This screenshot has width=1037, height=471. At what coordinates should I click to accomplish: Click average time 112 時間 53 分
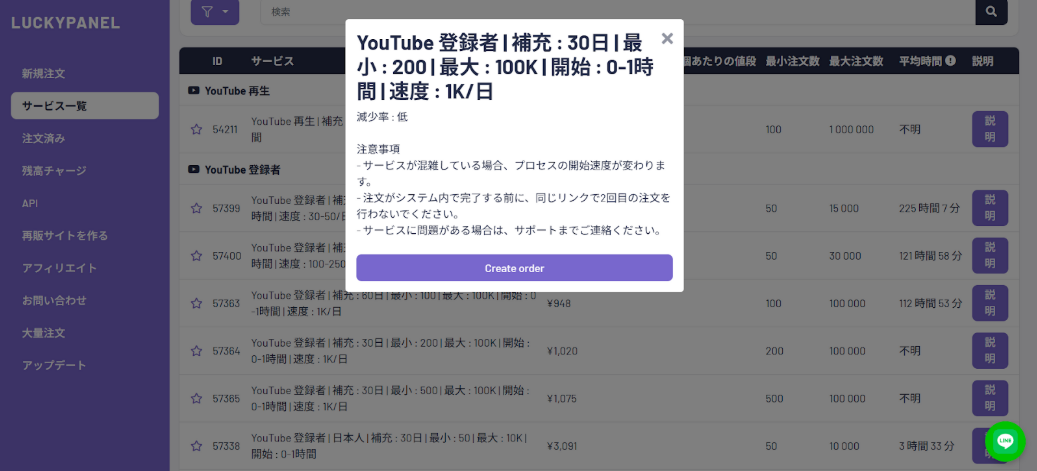pos(930,303)
